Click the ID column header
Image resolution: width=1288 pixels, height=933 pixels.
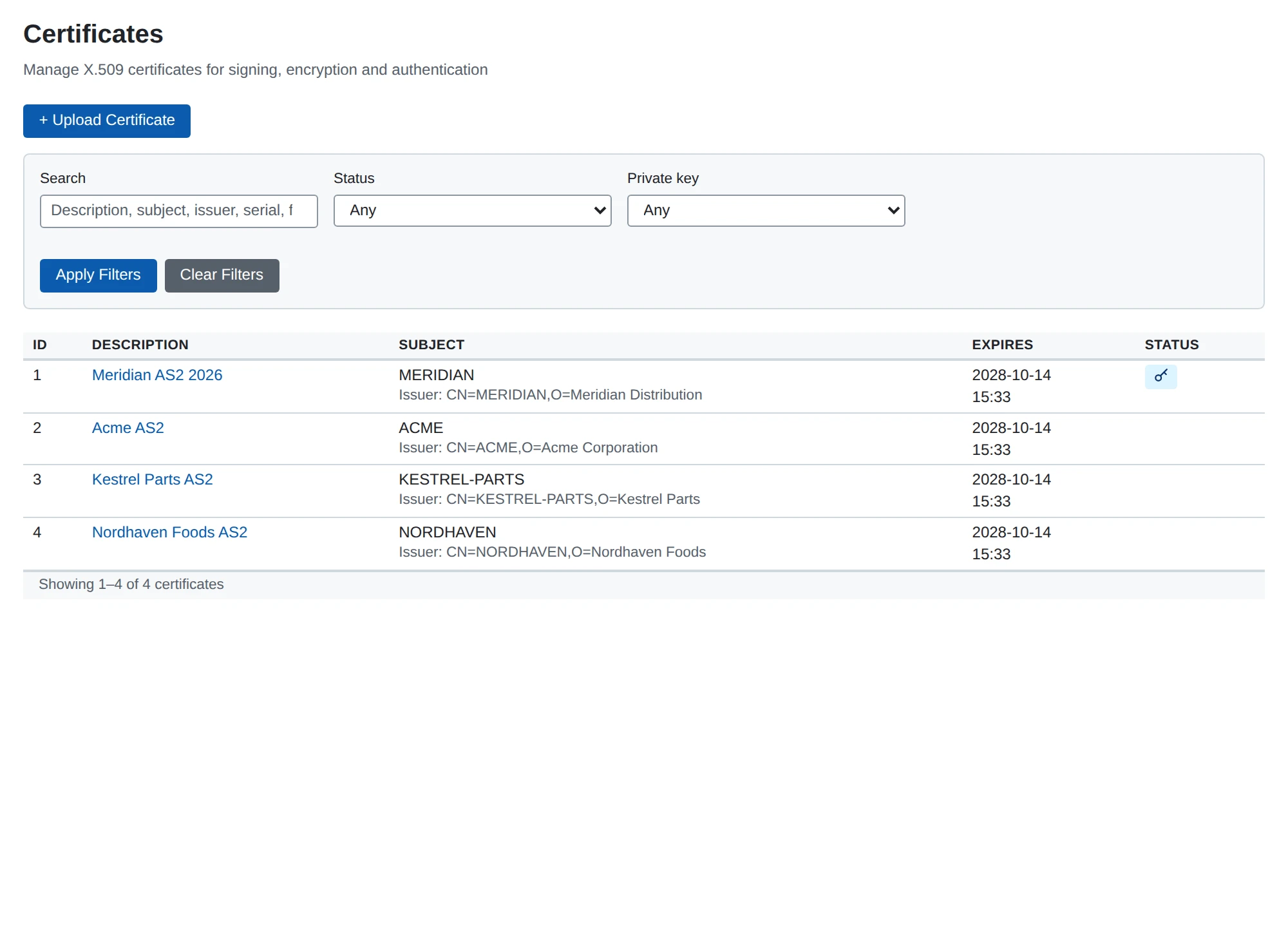point(40,345)
